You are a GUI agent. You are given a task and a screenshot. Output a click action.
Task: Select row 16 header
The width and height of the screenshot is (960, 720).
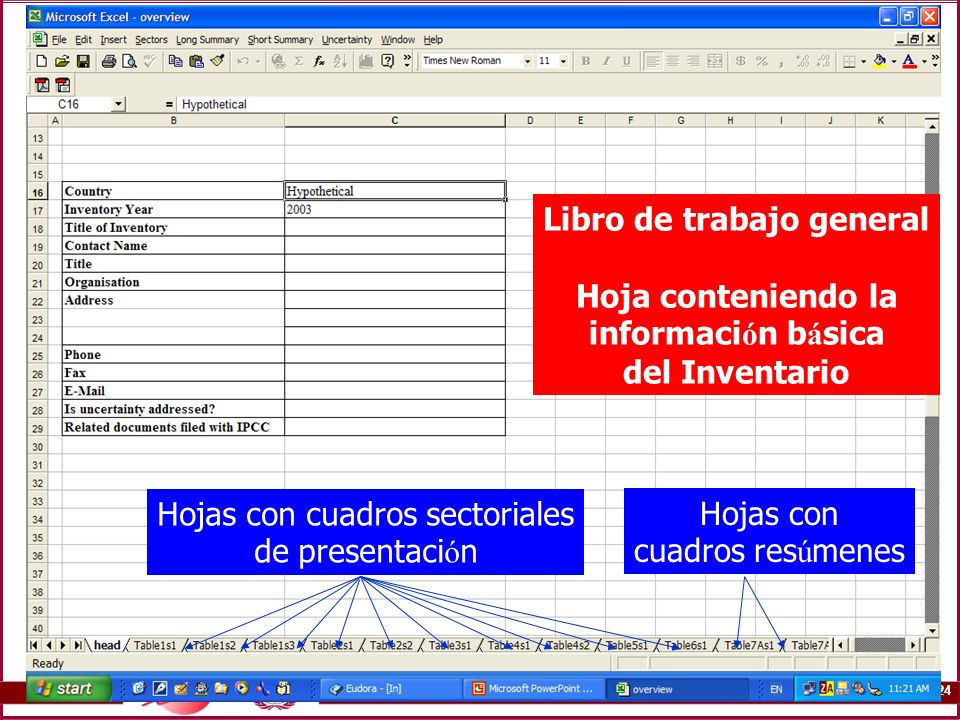point(37,192)
